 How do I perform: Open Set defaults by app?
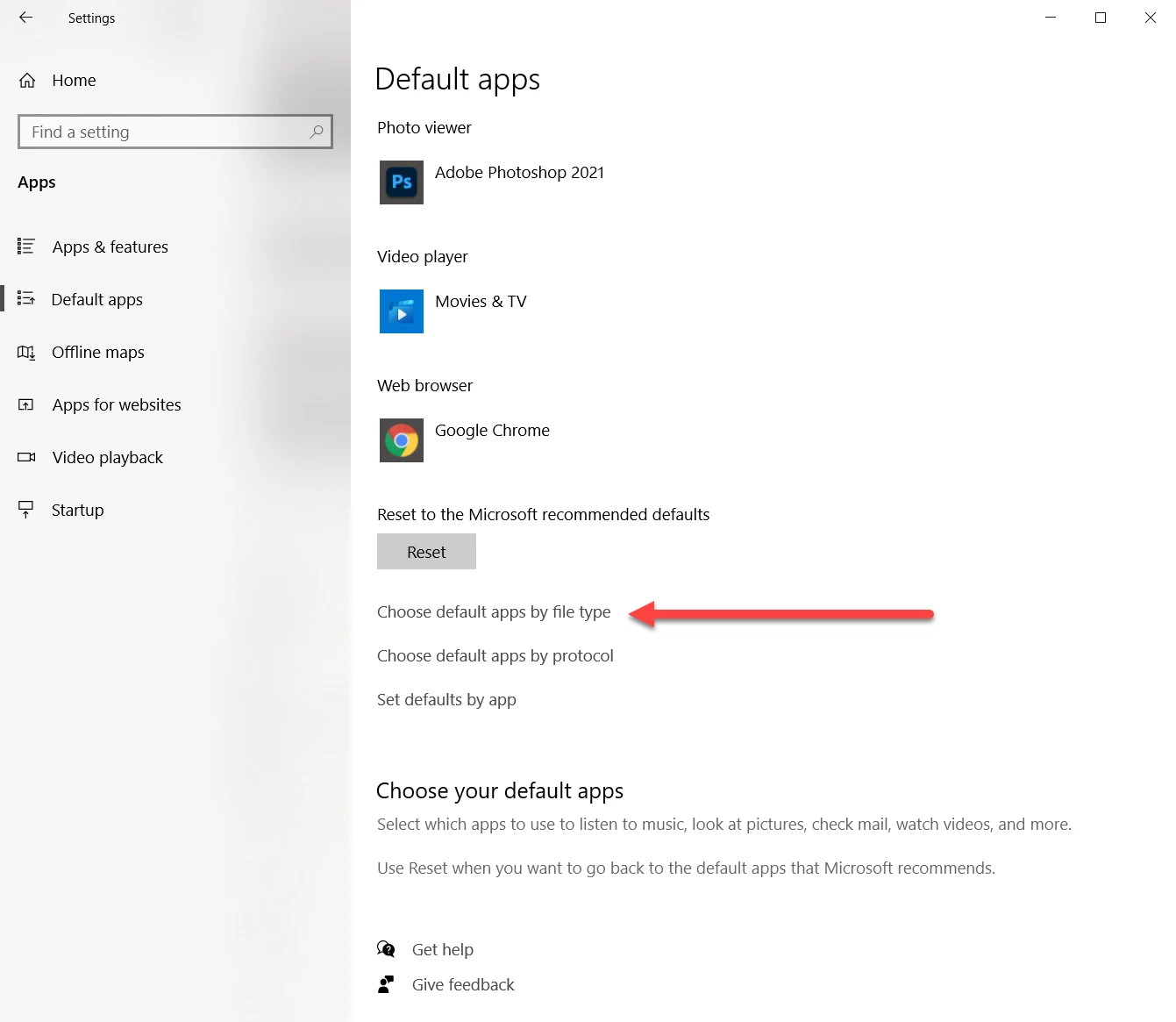[x=446, y=700]
